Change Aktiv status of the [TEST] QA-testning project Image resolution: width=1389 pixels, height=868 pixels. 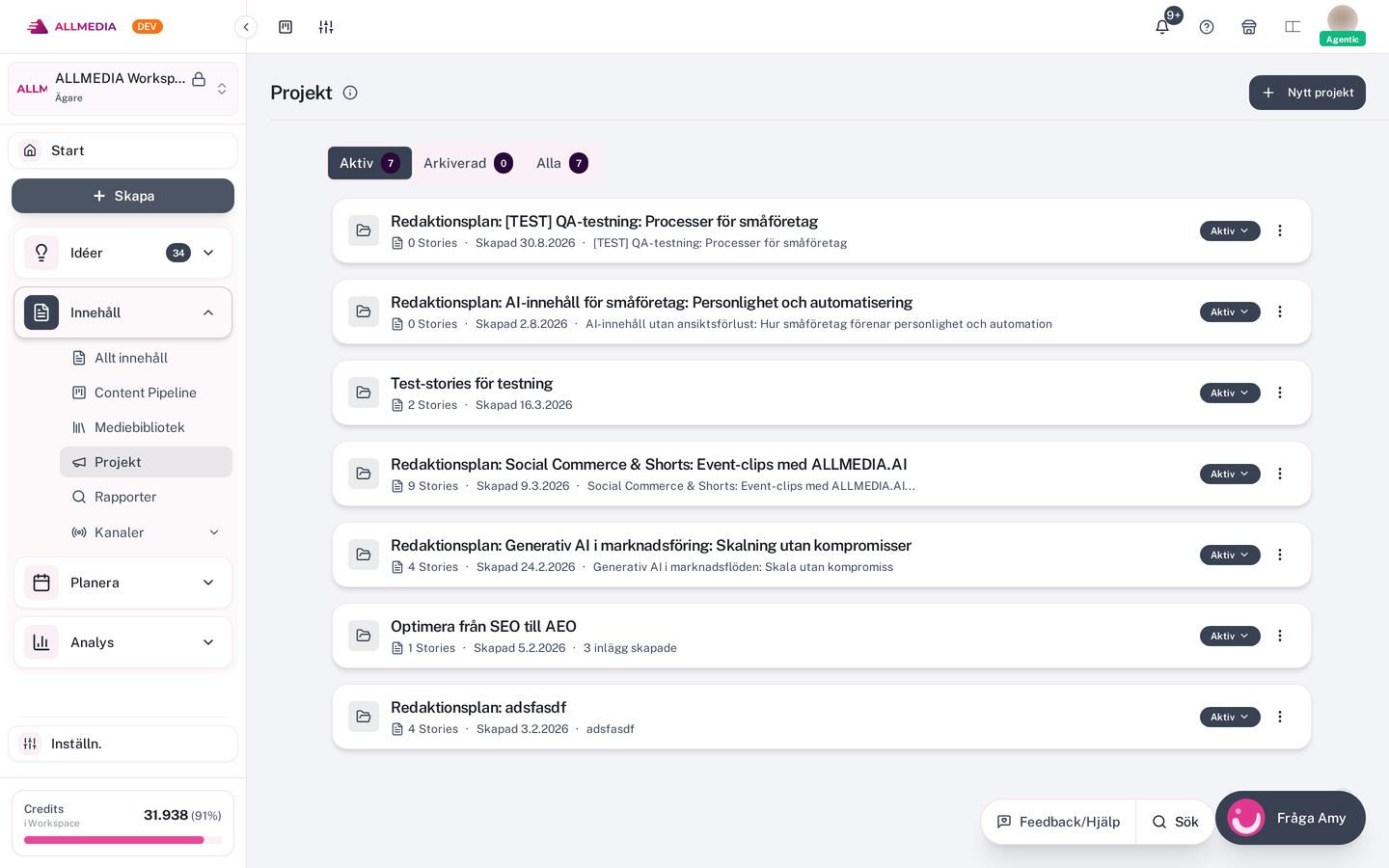pos(1230,231)
